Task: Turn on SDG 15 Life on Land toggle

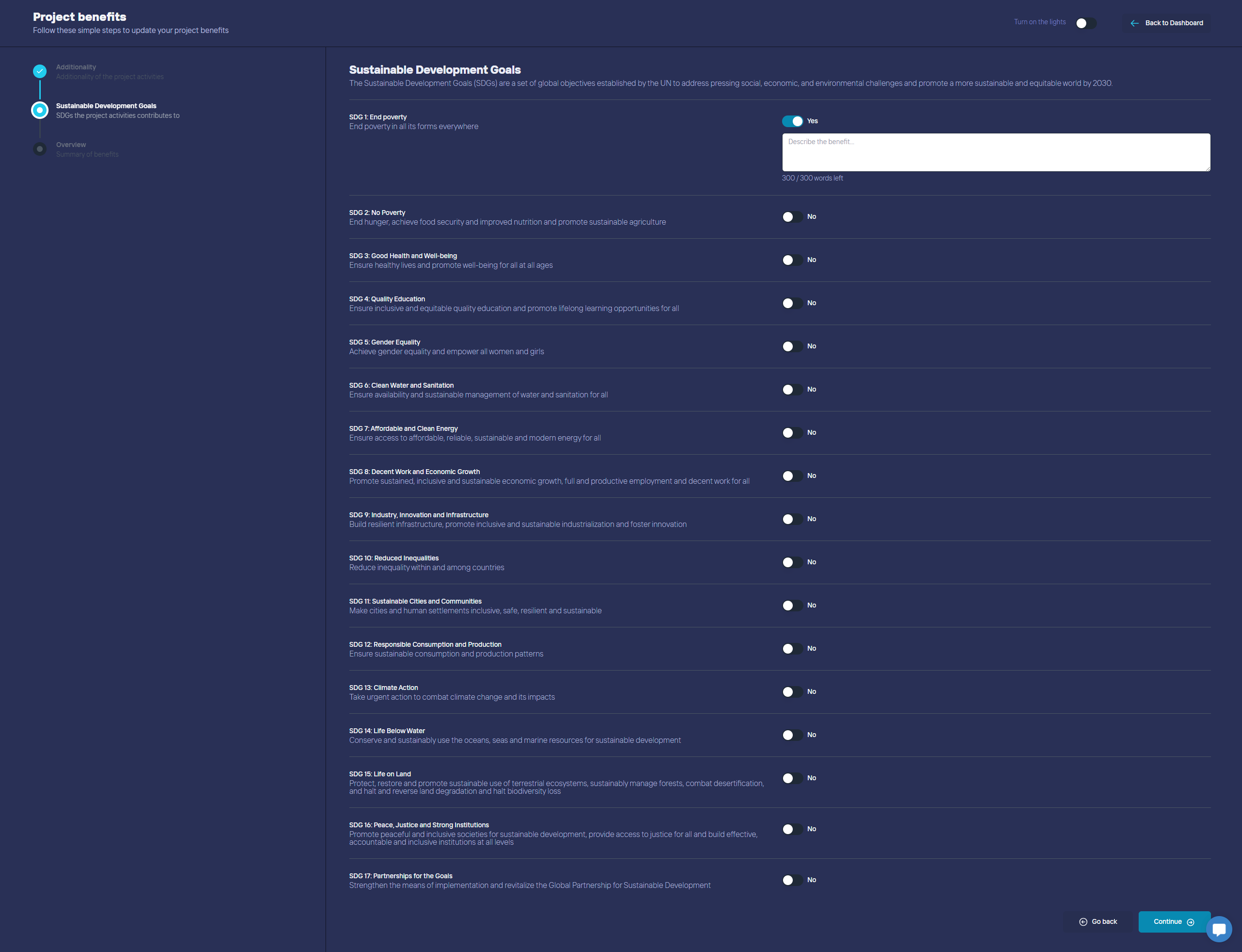Action: pyautogui.click(x=792, y=778)
